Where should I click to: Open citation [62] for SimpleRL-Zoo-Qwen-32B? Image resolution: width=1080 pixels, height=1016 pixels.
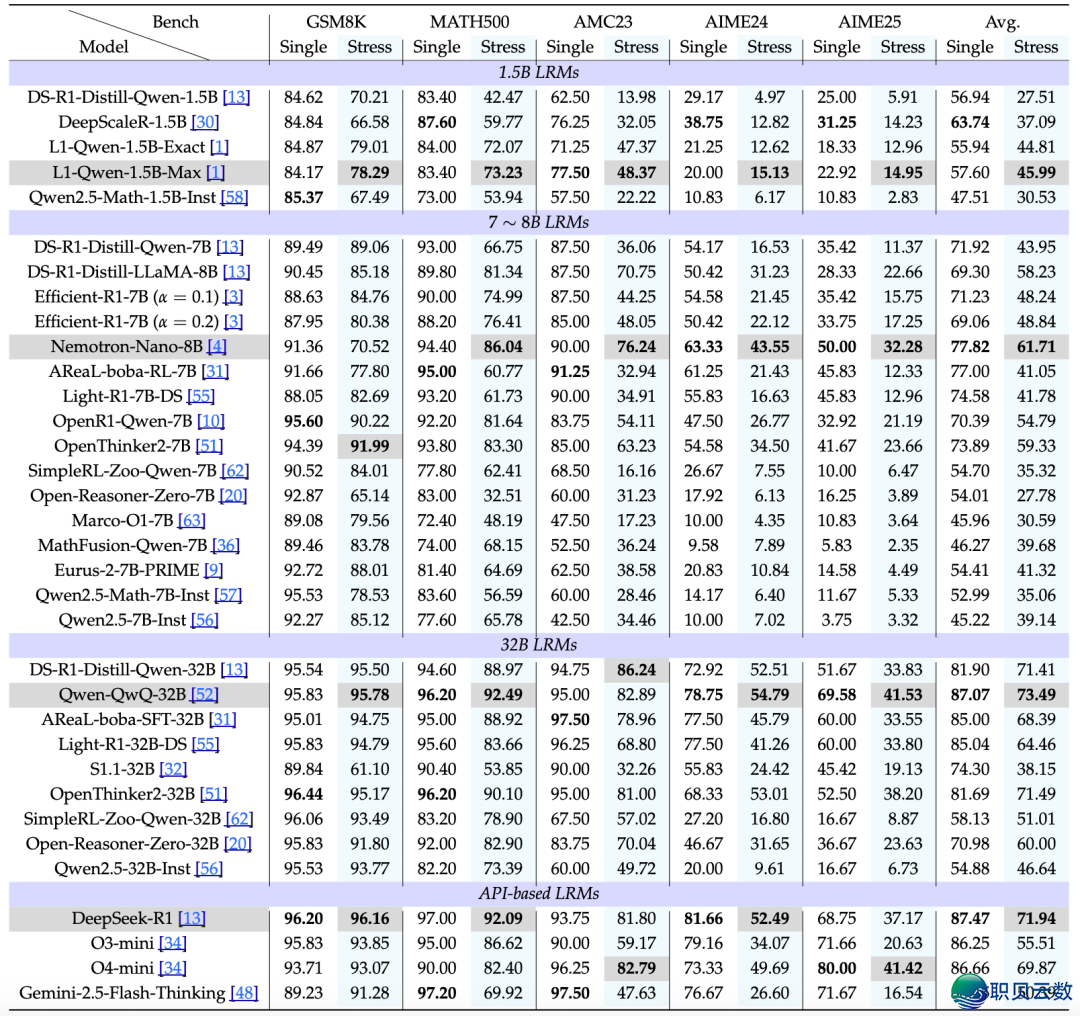point(239,818)
